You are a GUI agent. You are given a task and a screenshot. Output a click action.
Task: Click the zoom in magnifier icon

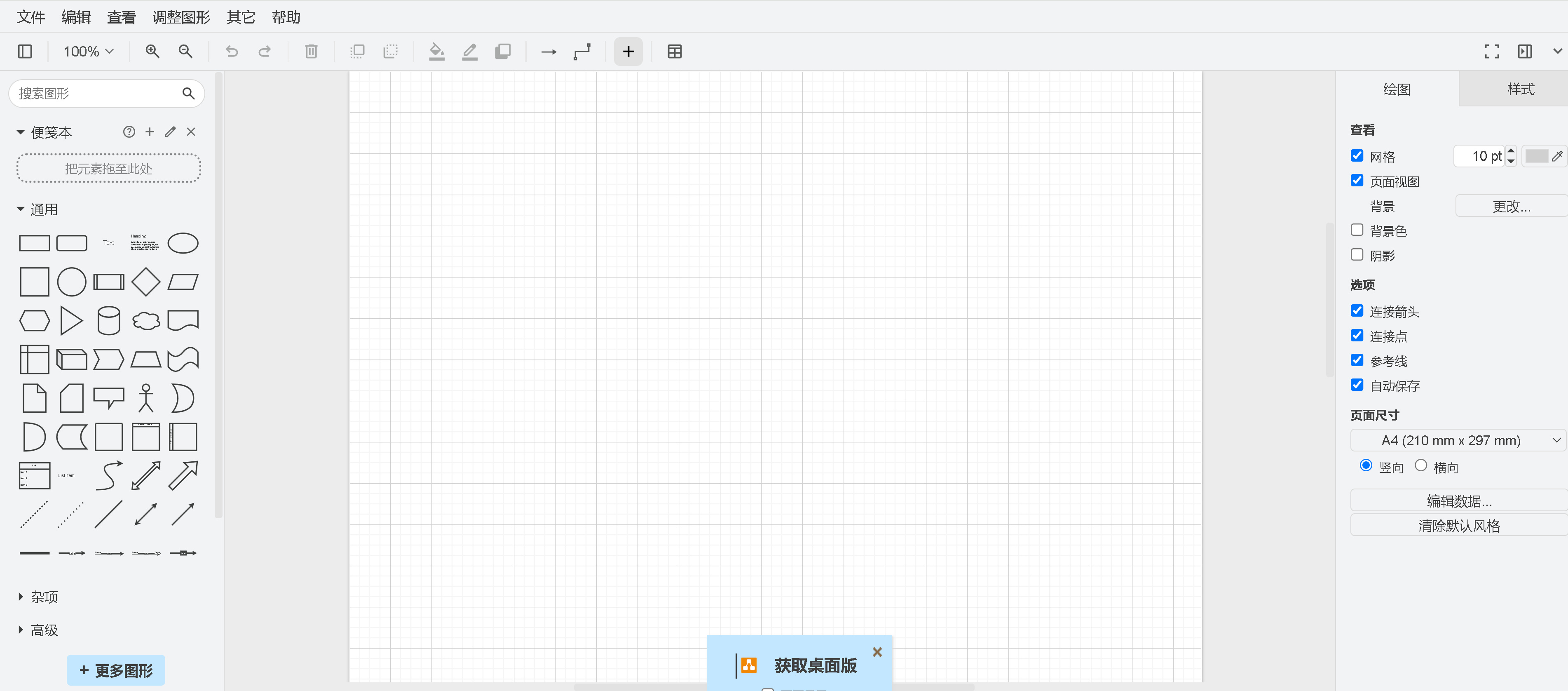coord(152,52)
